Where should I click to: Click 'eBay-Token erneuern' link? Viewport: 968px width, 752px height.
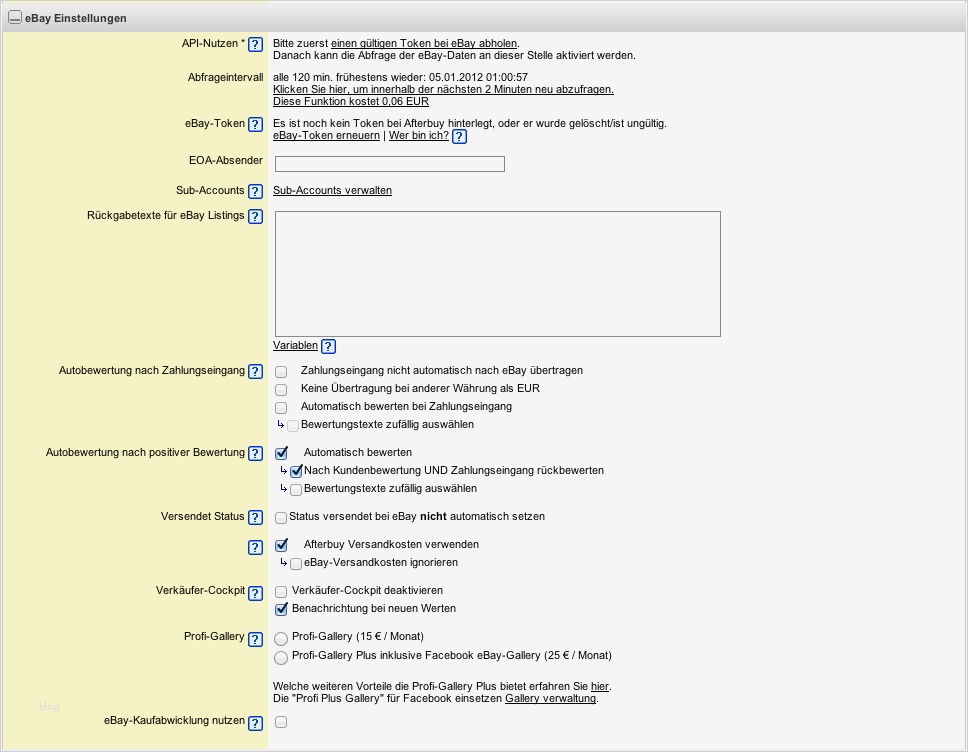pyautogui.click(x=327, y=135)
